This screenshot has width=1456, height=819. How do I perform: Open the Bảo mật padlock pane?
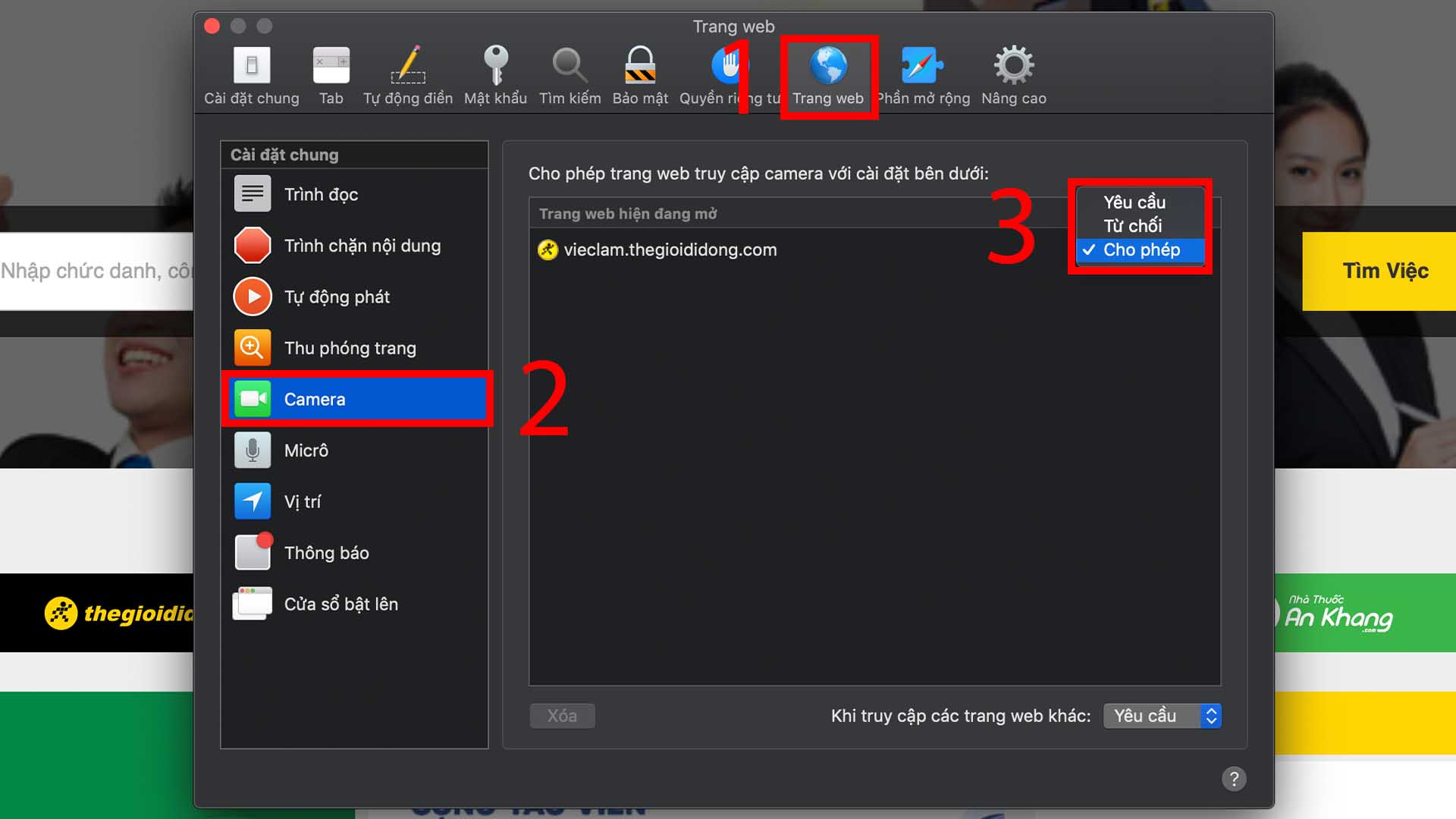(640, 76)
